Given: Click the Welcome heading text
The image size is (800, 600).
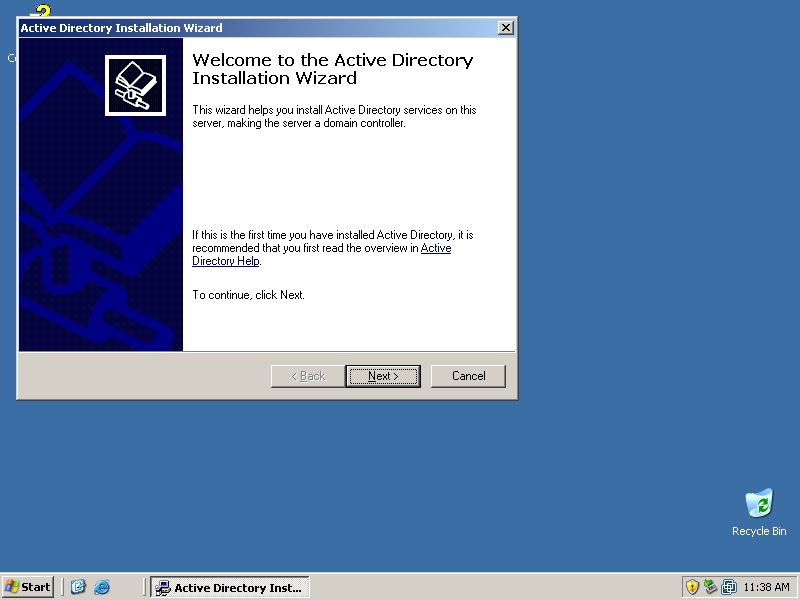Looking at the screenshot, I should coord(333,69).
